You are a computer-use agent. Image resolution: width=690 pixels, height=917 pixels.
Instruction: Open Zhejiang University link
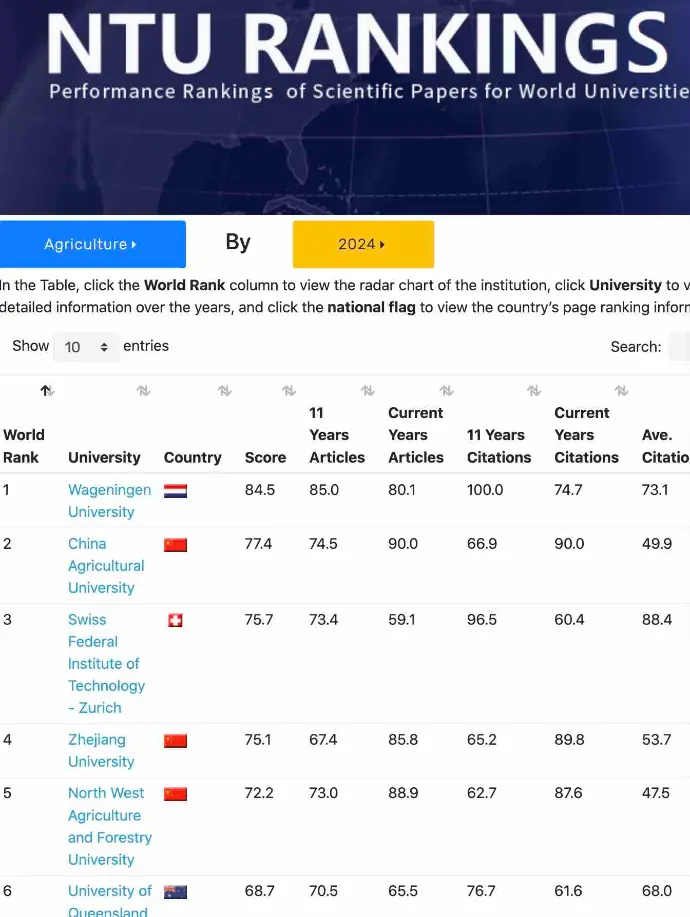click(101, 750)
